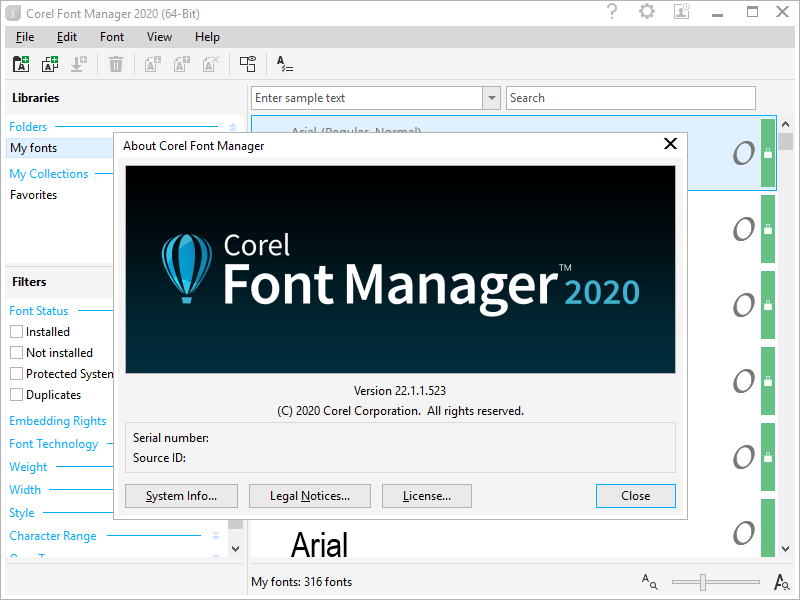Collapse the Font Status filter header
Screen dimensions: 800x600
click(x=39, y=311)
